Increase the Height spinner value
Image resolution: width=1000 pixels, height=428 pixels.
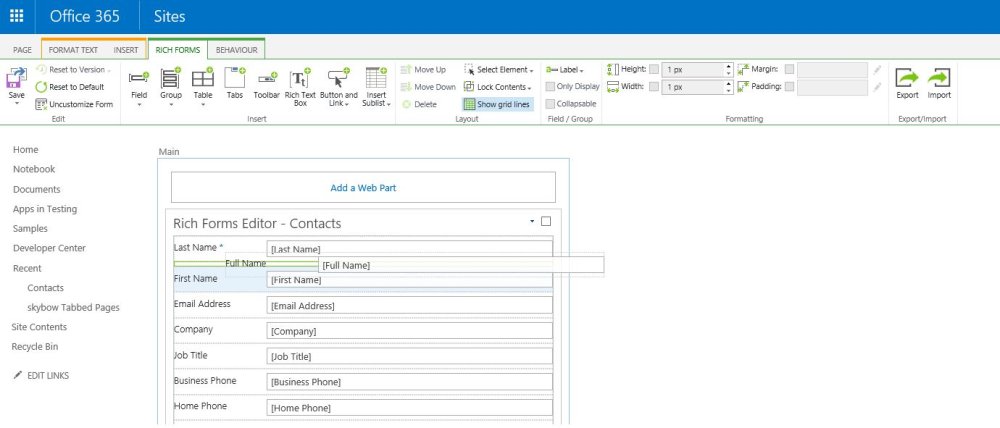729,66
